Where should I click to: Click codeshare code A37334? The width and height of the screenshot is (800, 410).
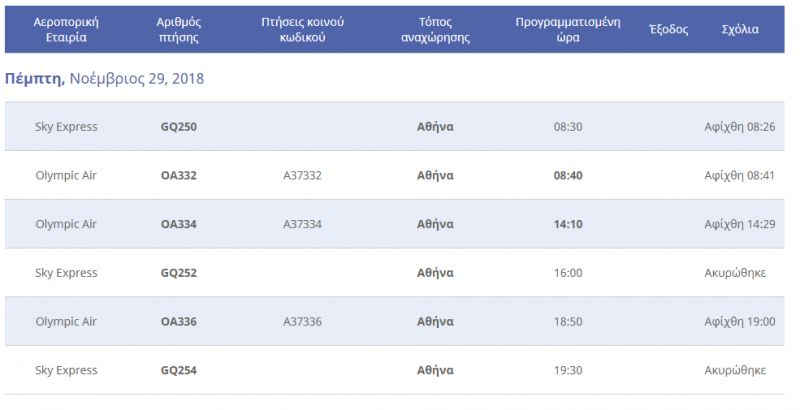(303, 224)
